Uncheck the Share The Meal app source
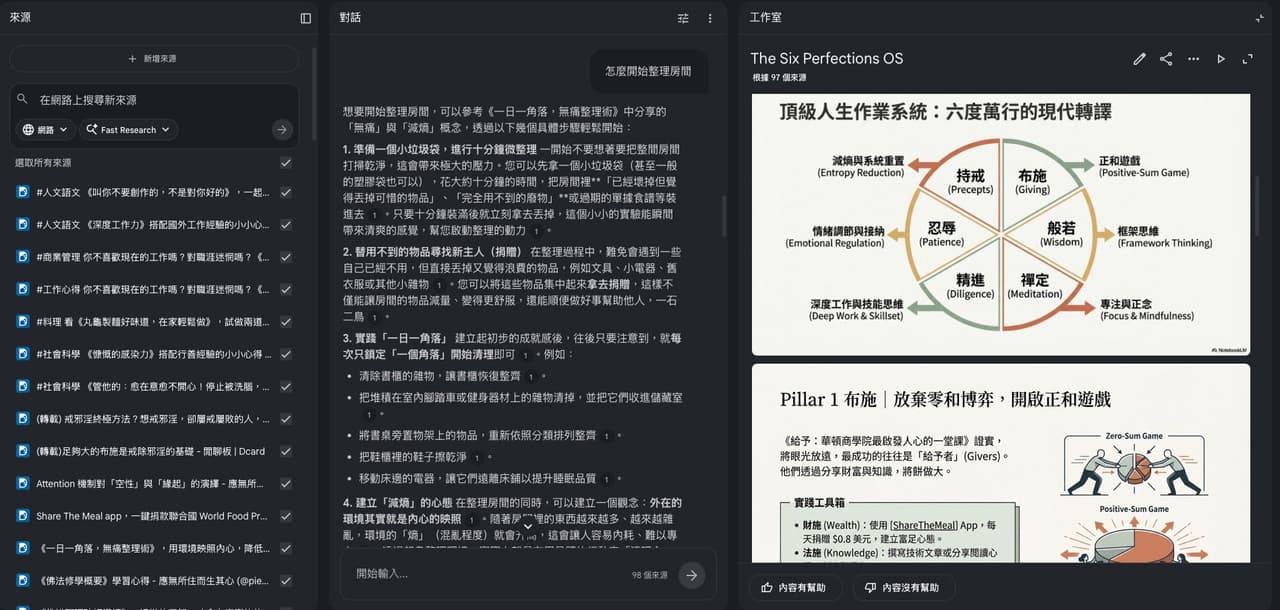 [x=286, y=516]
